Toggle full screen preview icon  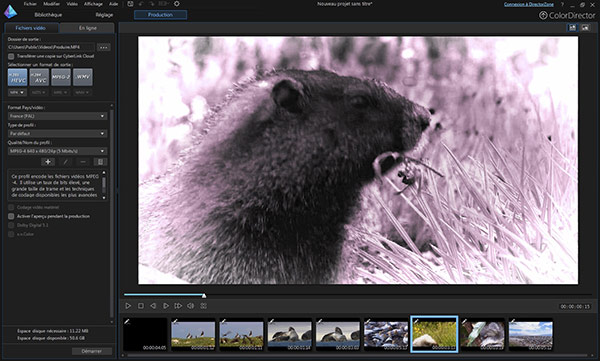[x=204, y=306]
